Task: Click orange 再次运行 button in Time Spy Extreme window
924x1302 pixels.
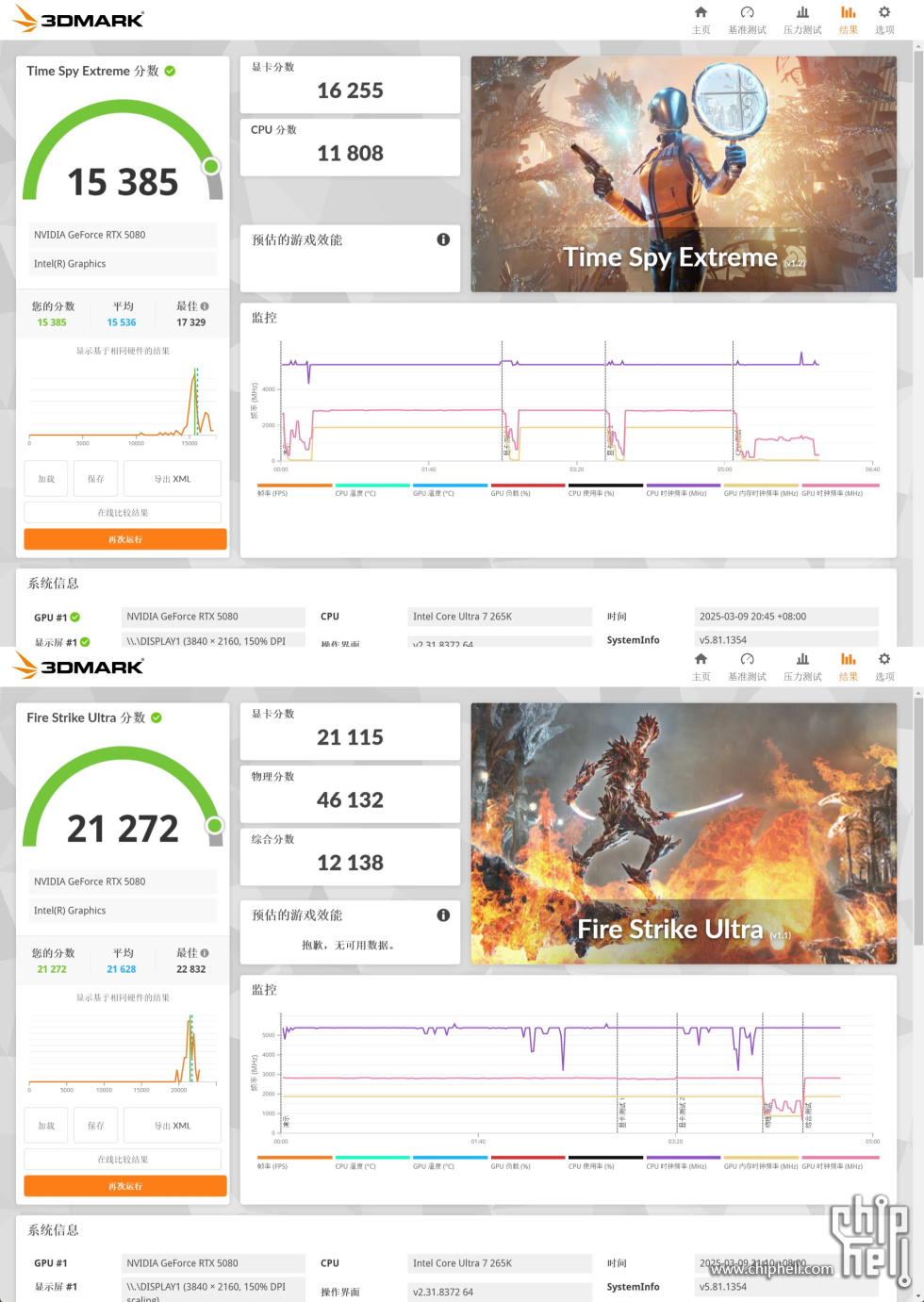Action: pyautogui.click(x=125, y=539)
